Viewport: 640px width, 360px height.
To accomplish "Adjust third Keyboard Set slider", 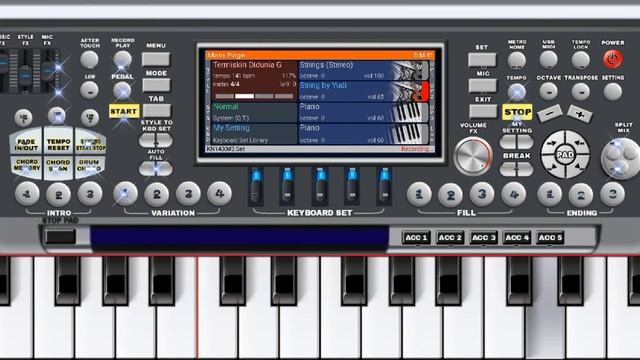I will [x=320, y=186].
